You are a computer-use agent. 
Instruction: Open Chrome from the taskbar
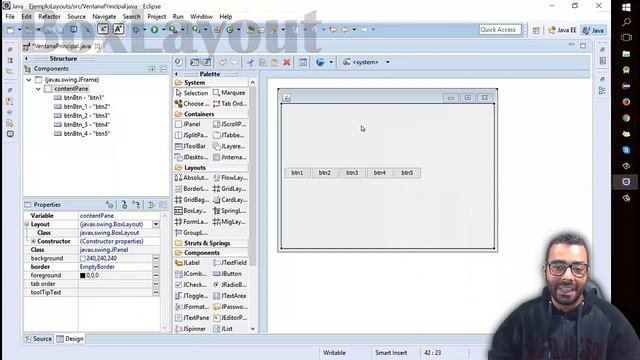click(x=626, y=118)
